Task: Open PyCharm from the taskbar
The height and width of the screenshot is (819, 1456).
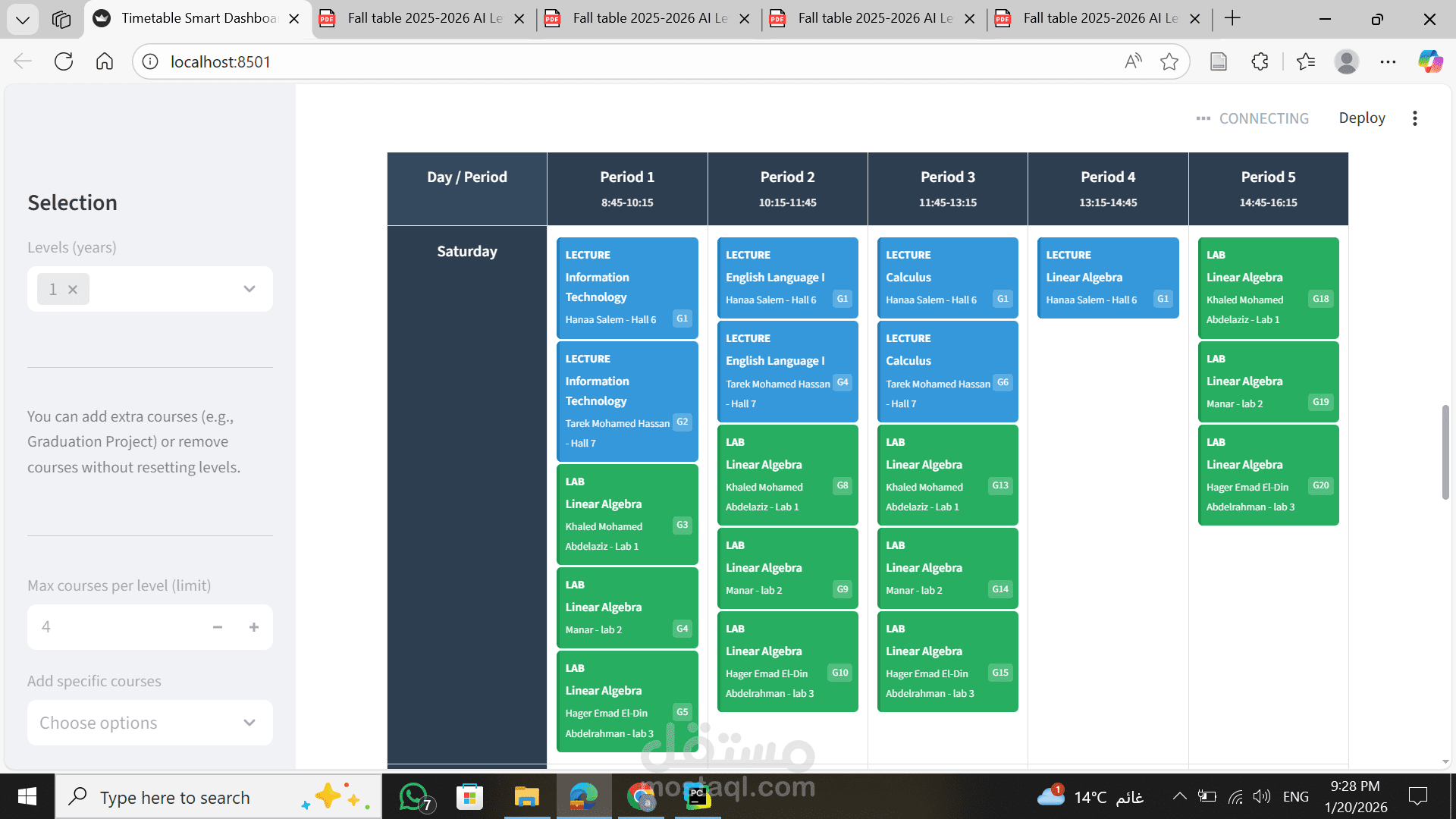Action: coord(698,796)
